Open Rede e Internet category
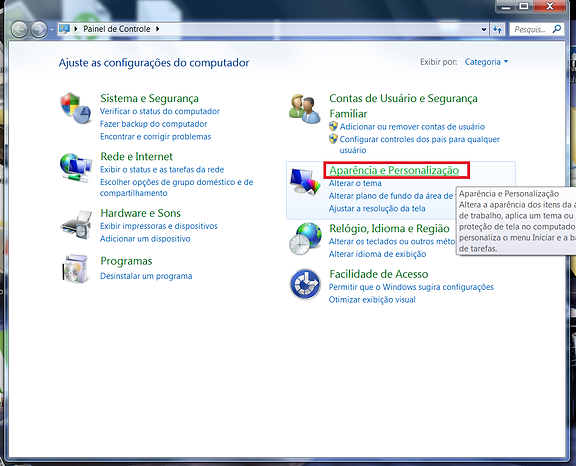 tap(136, 156)
